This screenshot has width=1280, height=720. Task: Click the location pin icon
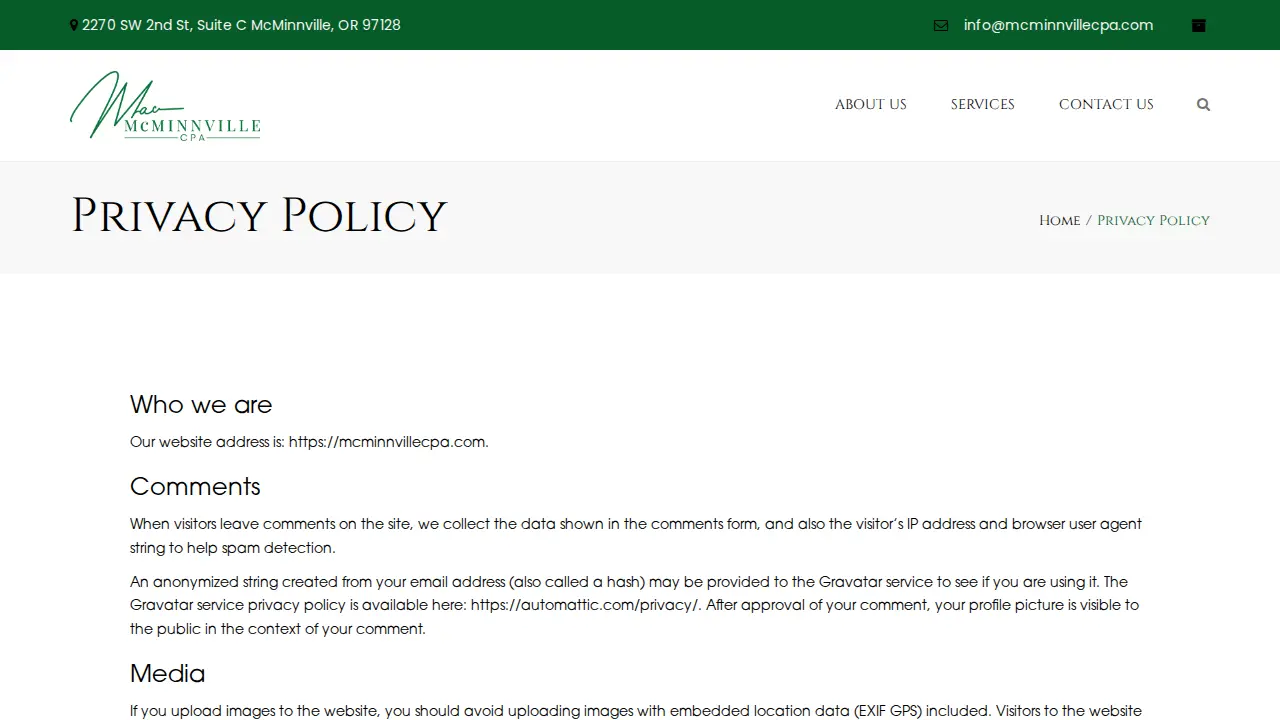[x=73, y=25]
